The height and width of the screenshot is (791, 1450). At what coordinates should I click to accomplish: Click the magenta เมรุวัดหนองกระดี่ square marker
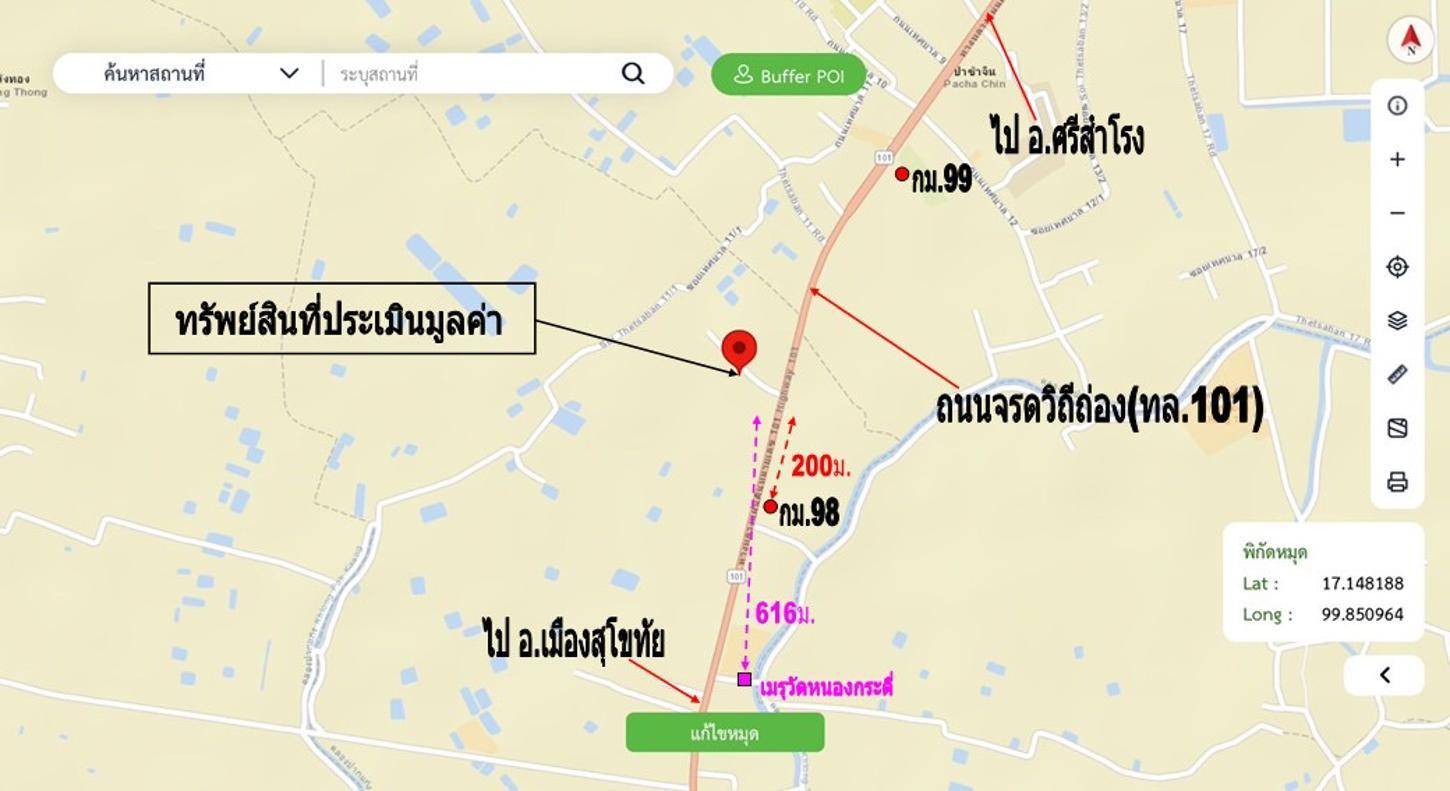(744, 679)
